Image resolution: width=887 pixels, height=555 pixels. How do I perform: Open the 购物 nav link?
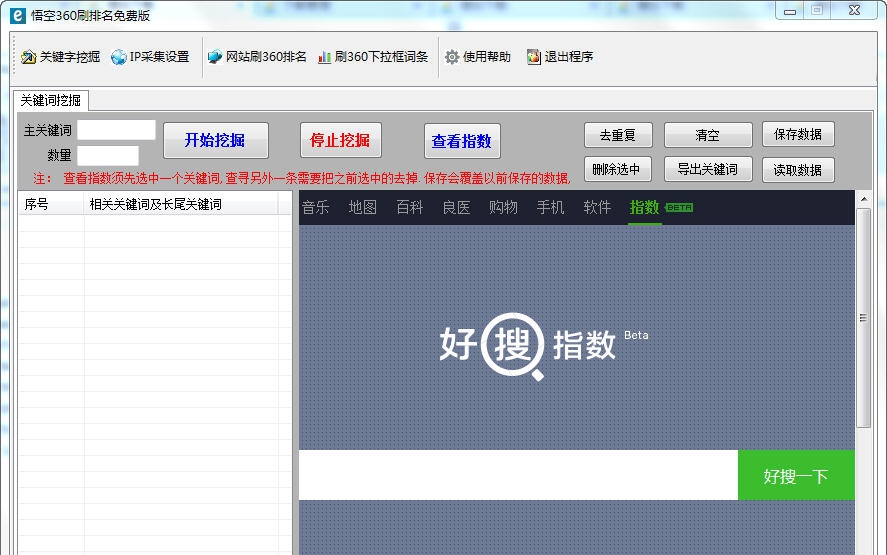[x=503, y=208]
